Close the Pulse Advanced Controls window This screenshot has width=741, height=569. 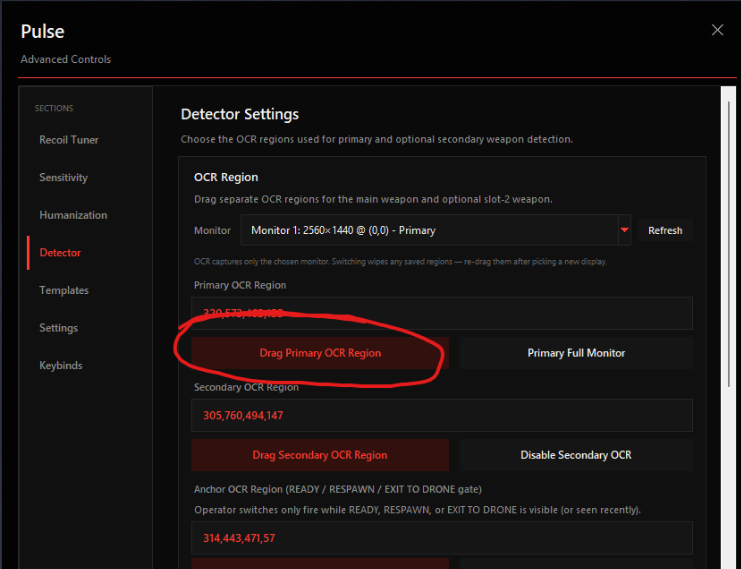tap(717, 30)
